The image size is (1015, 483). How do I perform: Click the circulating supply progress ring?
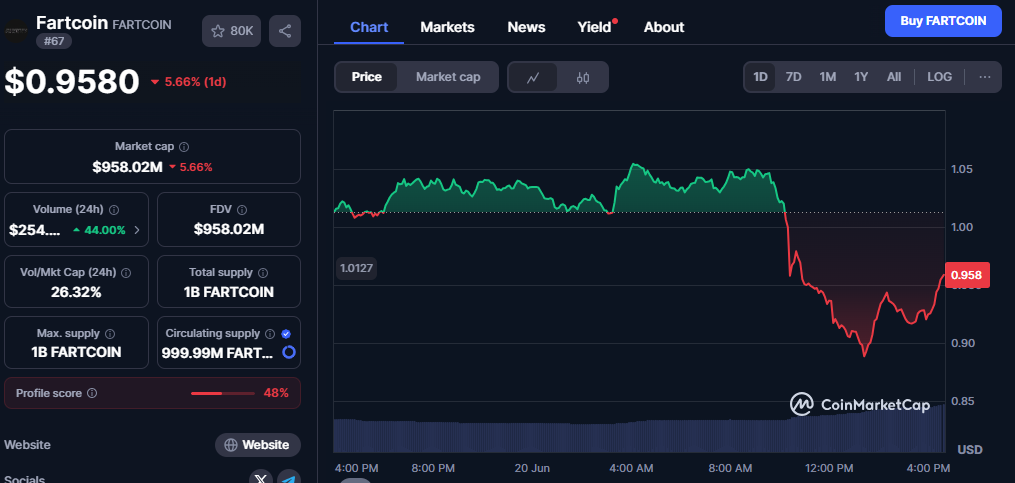[x=289, y=352]
